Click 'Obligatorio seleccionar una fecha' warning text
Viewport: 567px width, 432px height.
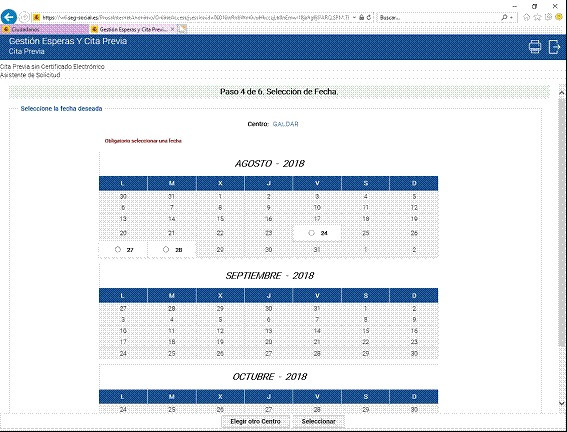click(x=143, y=141)
